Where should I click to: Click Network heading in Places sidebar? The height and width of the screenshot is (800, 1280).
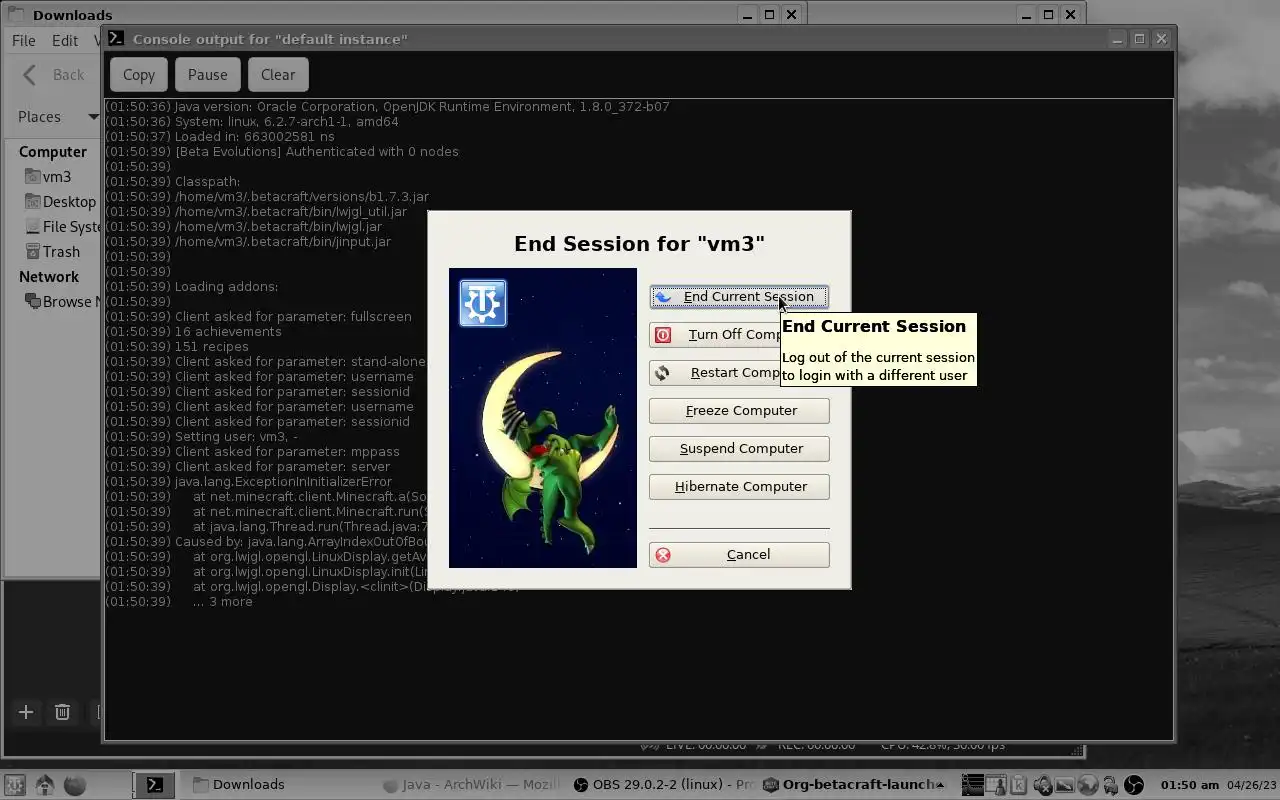coord(49,277)
